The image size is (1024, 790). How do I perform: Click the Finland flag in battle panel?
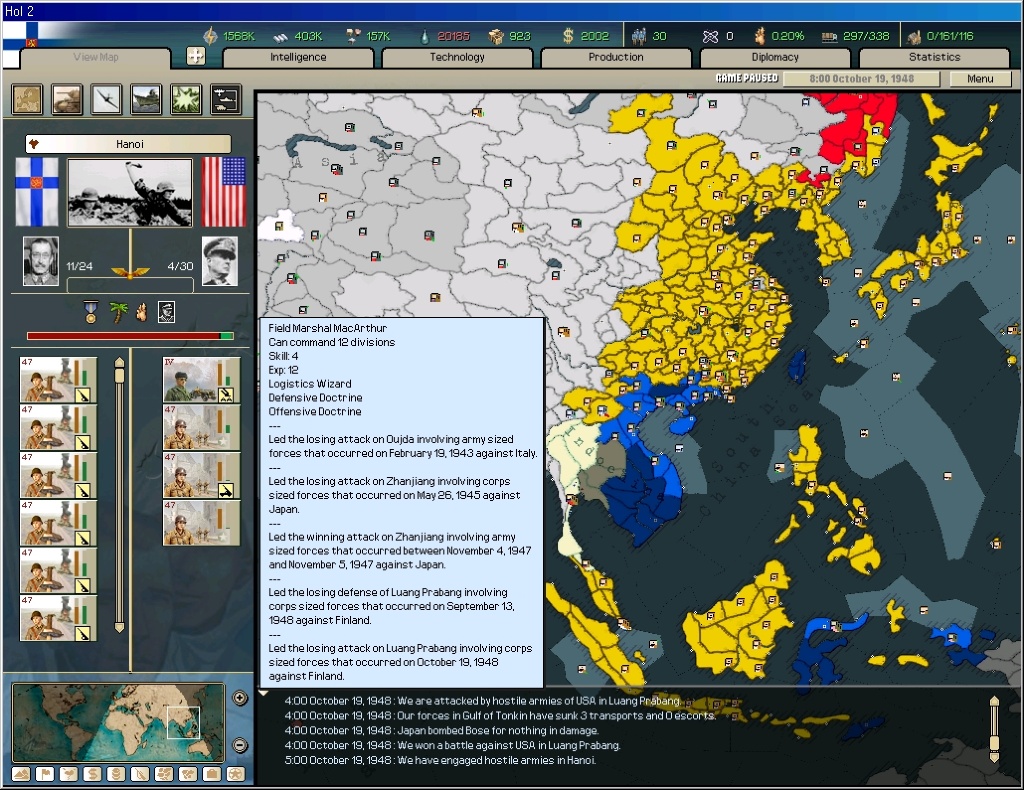tap(37, 192)
